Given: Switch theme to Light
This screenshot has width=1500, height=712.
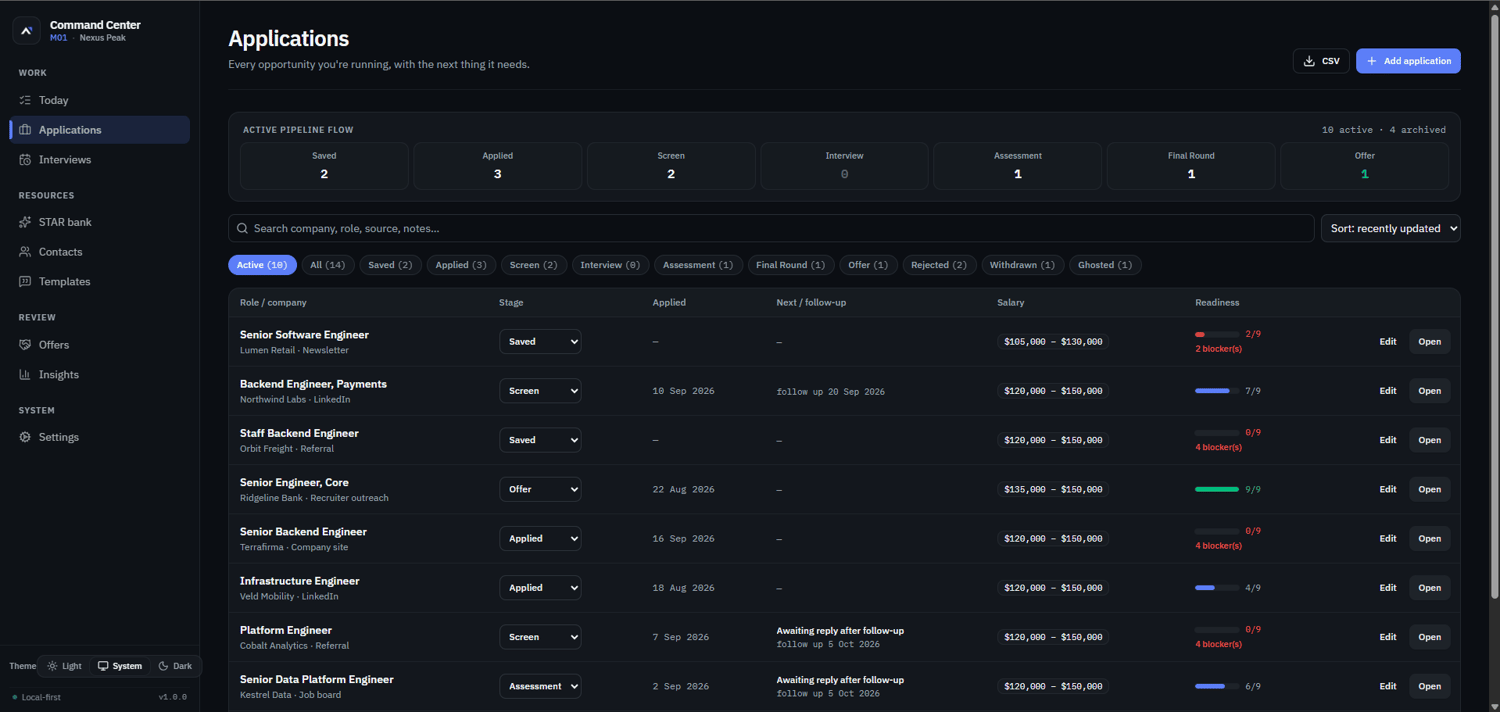Looking at the screenshot, I should (65, 666).
